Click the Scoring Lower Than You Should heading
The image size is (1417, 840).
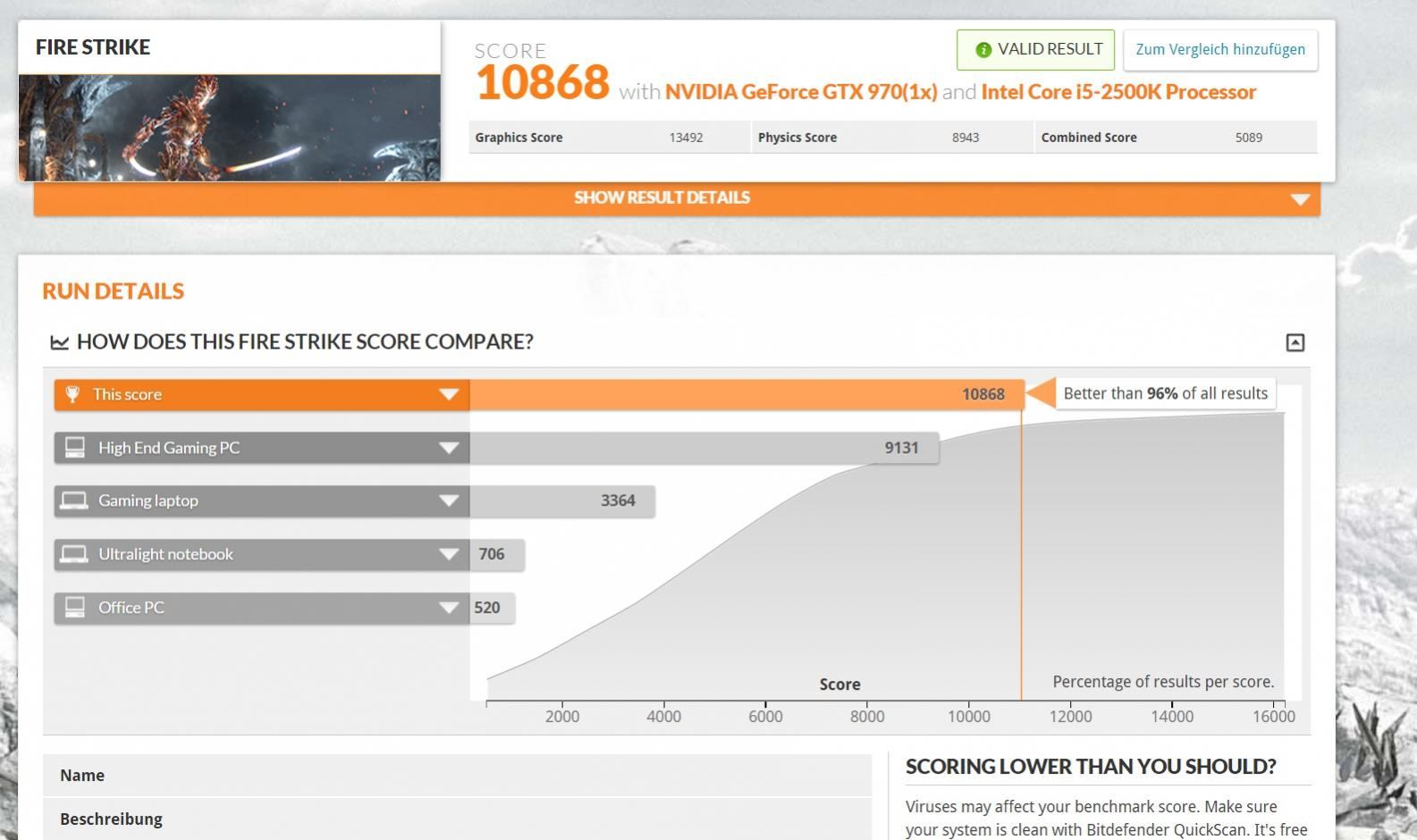click(x=1091, y=767)
